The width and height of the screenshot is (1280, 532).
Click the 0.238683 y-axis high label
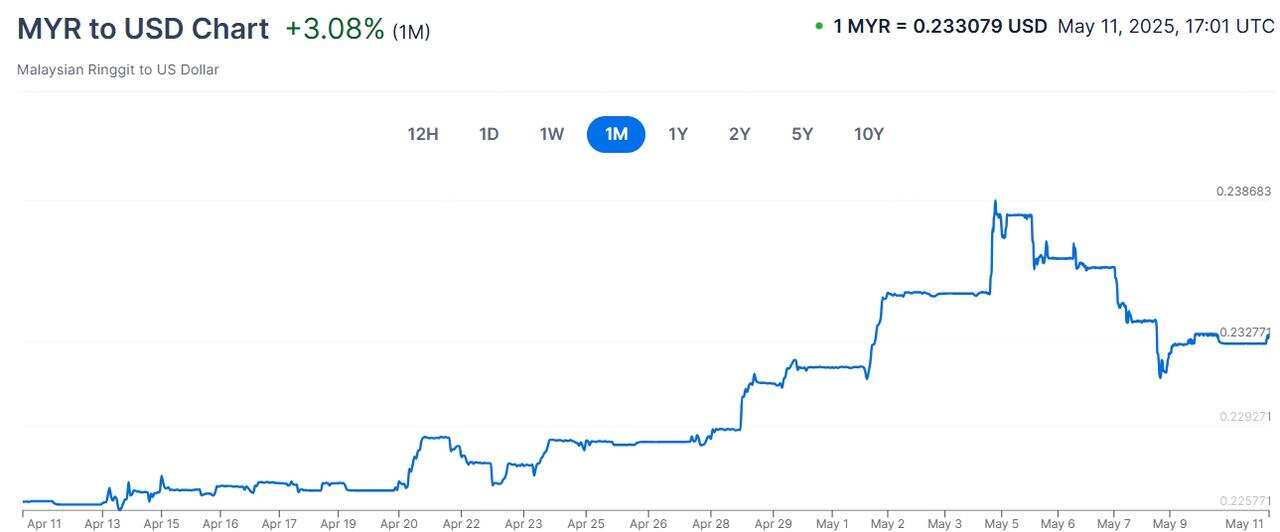pos(1243,191)
